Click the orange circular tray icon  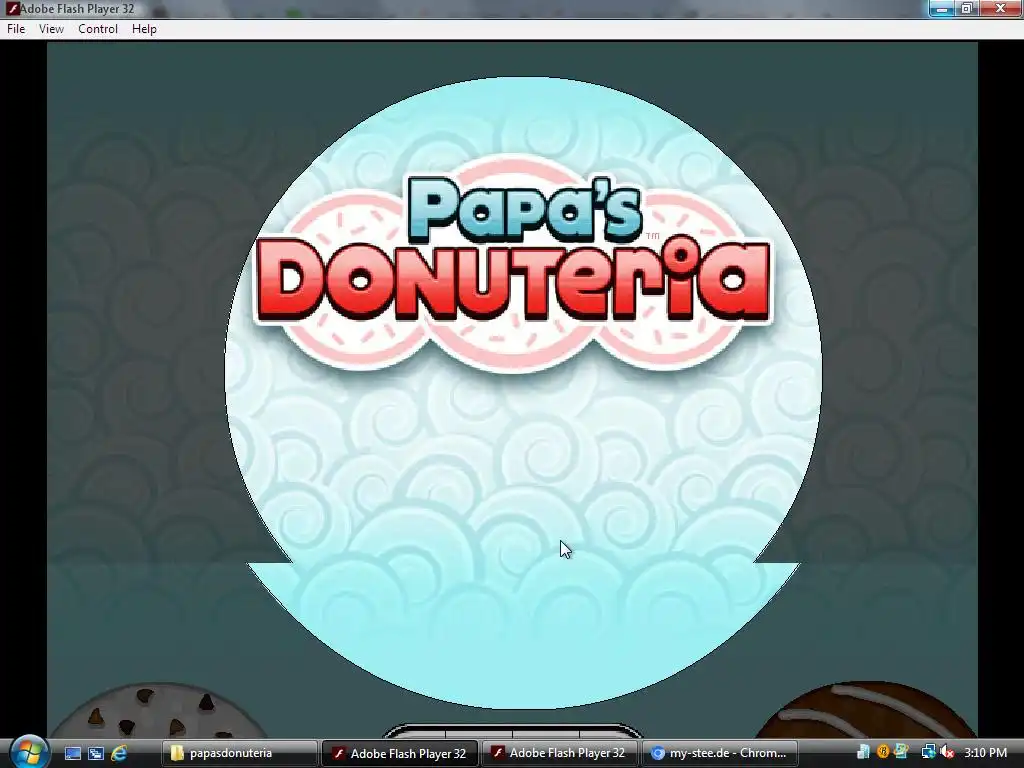click(883, 752)
